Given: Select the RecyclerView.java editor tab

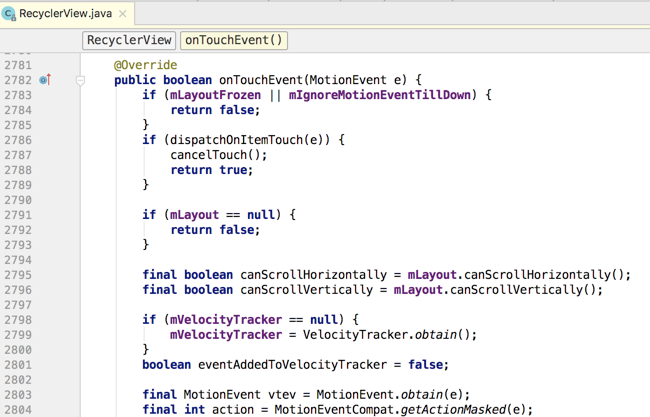Looking at the screenshot, I should click(x=66, y=14).
